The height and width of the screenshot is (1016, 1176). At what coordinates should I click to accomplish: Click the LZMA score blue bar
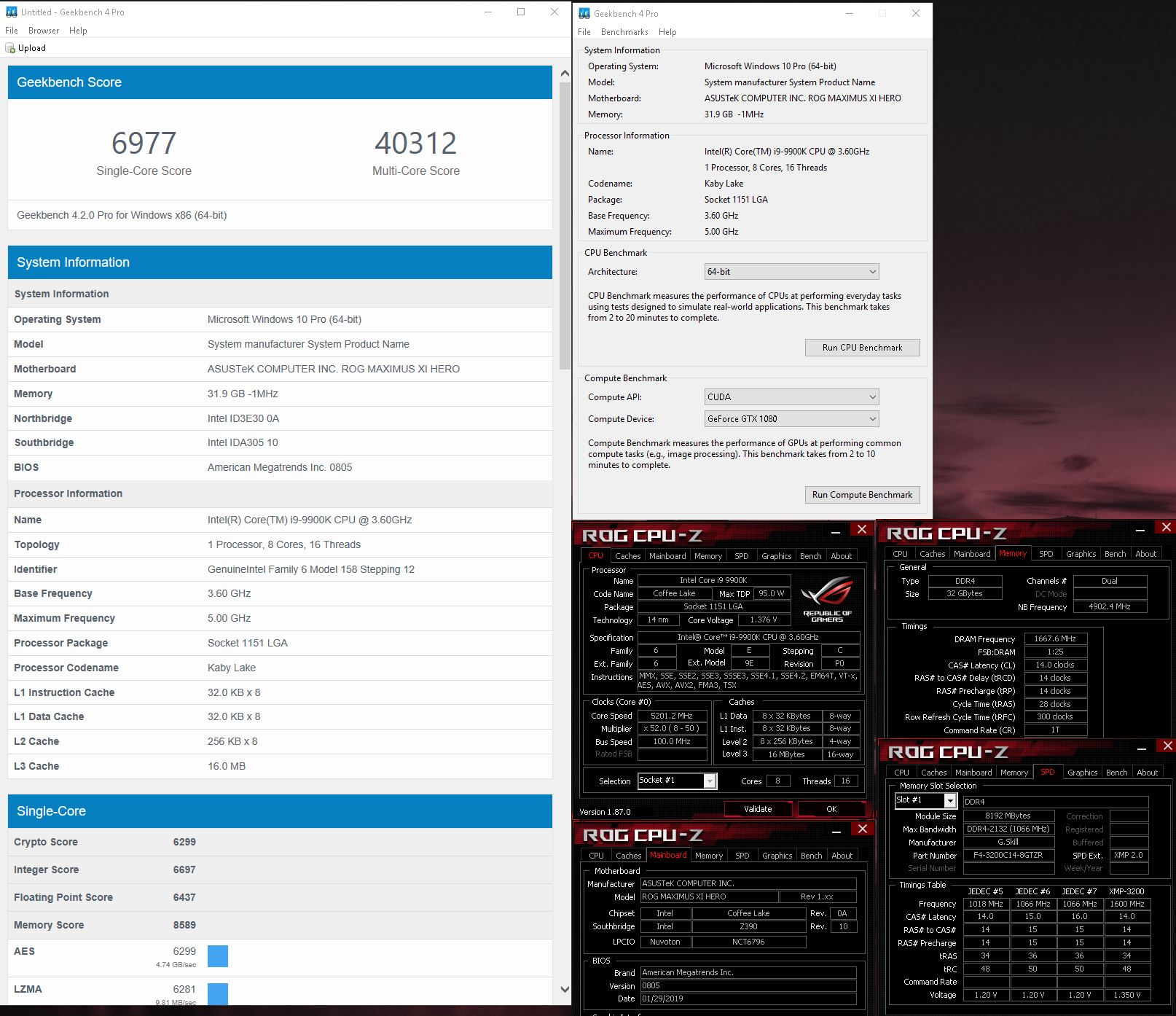(218, 993)
